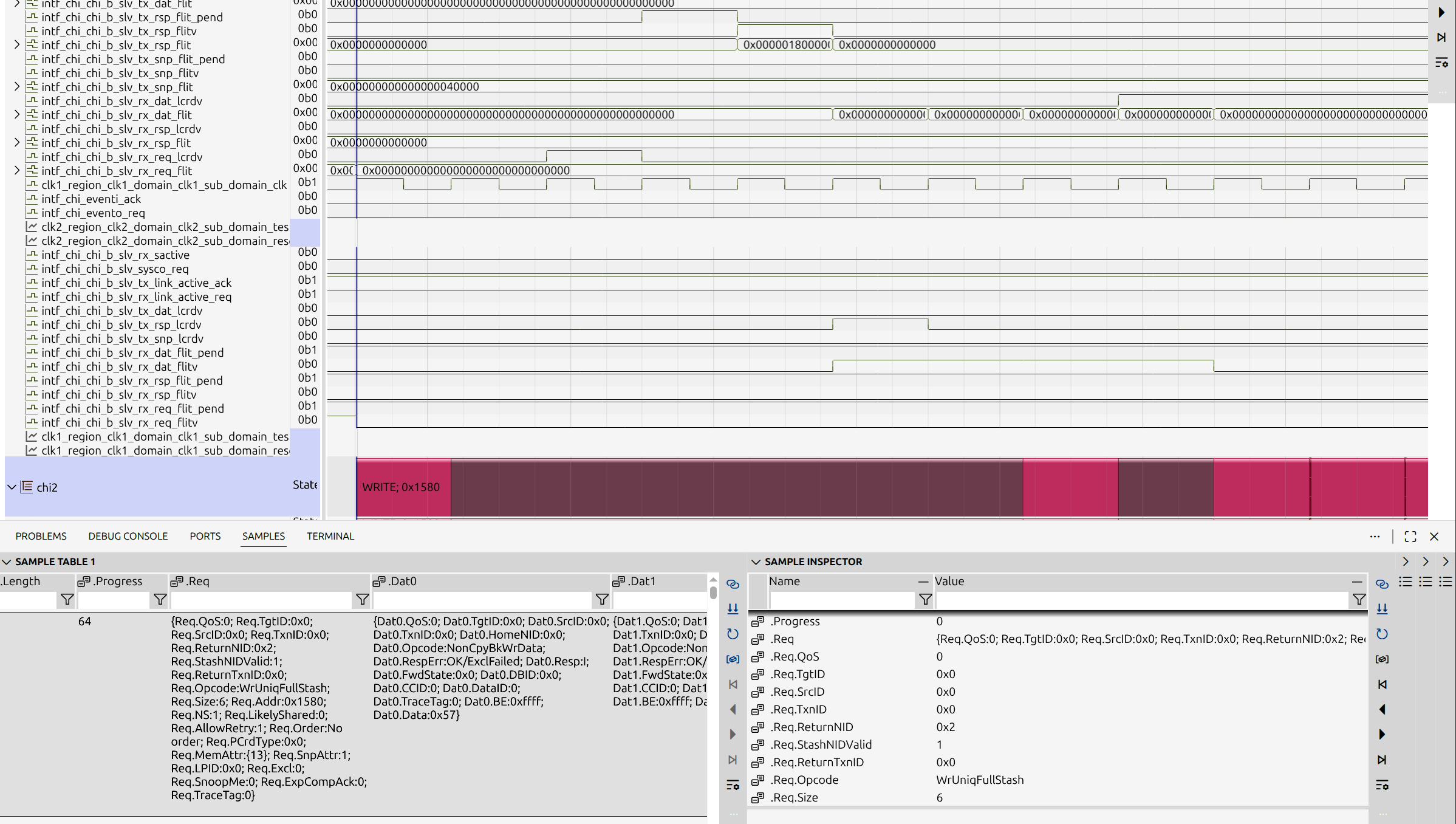1456x824 pixels.
Task: Expand the intf_chi_chi_b_slv_rx_req_flit signal
Action: (x=17, y=171)
